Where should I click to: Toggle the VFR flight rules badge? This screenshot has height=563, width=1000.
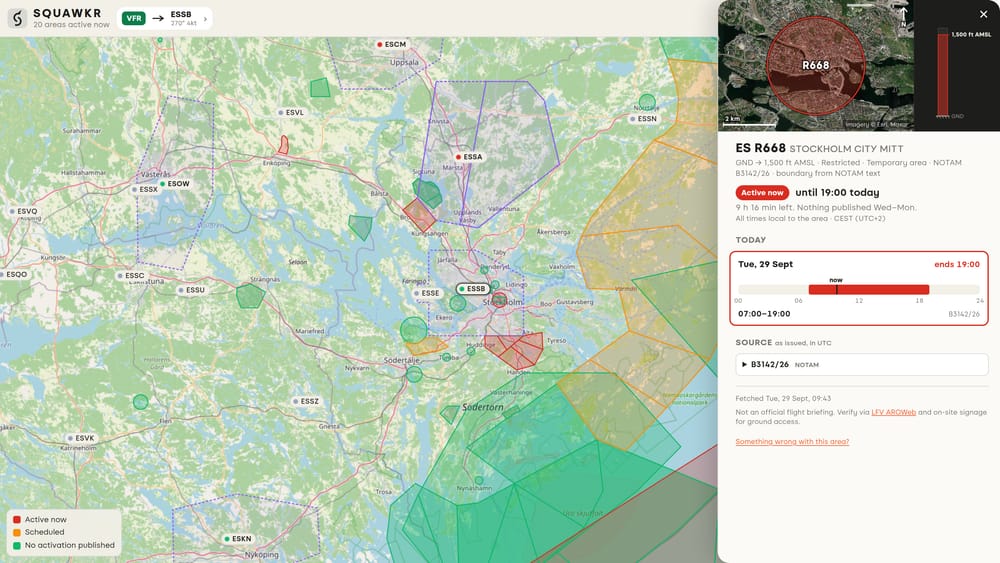[x=134, y=18]
